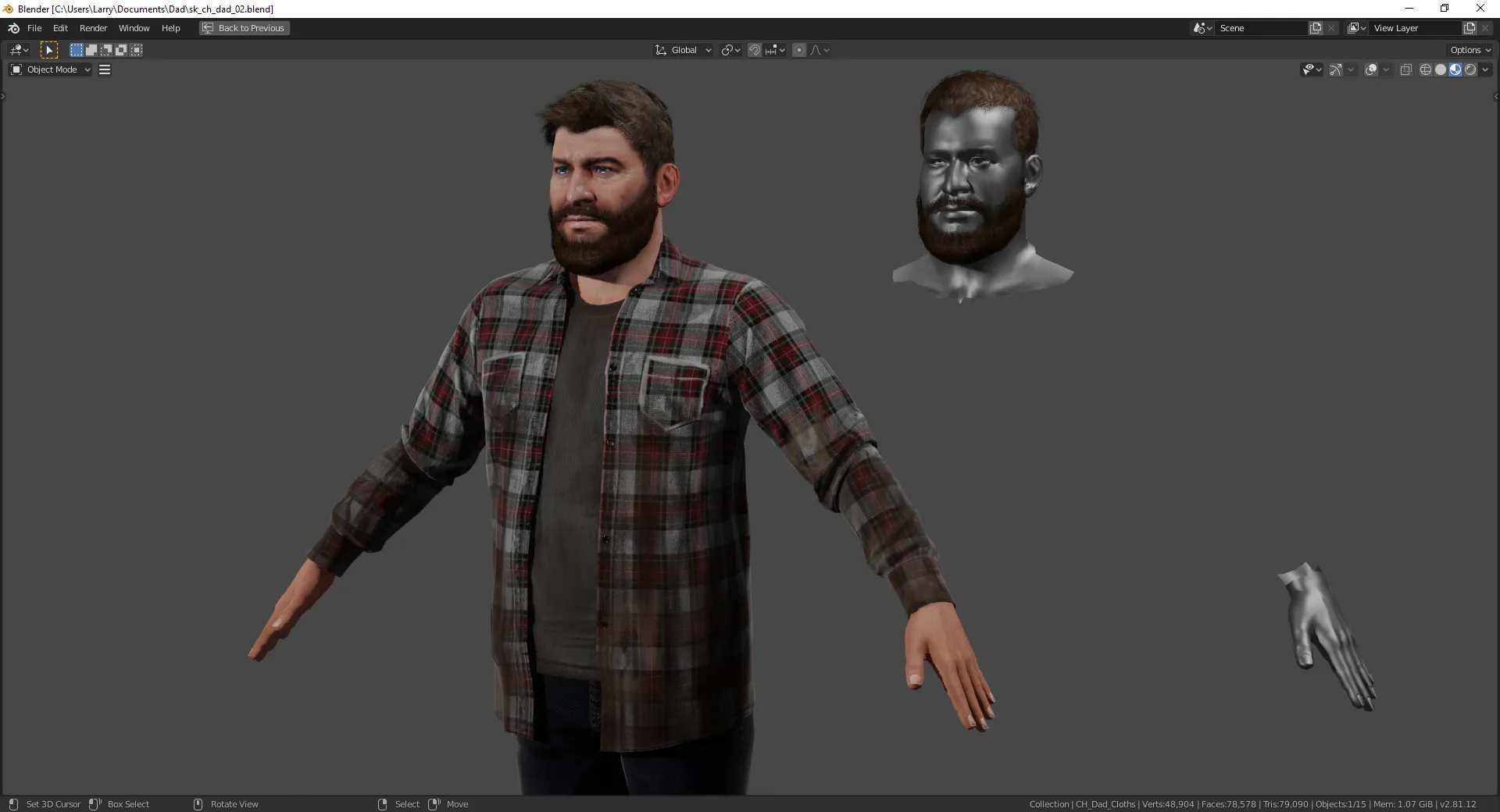Image resolution: width=1500 pixels, height=812 pixels.
Task: Click the Scene name field
Action: [1259, 28]
